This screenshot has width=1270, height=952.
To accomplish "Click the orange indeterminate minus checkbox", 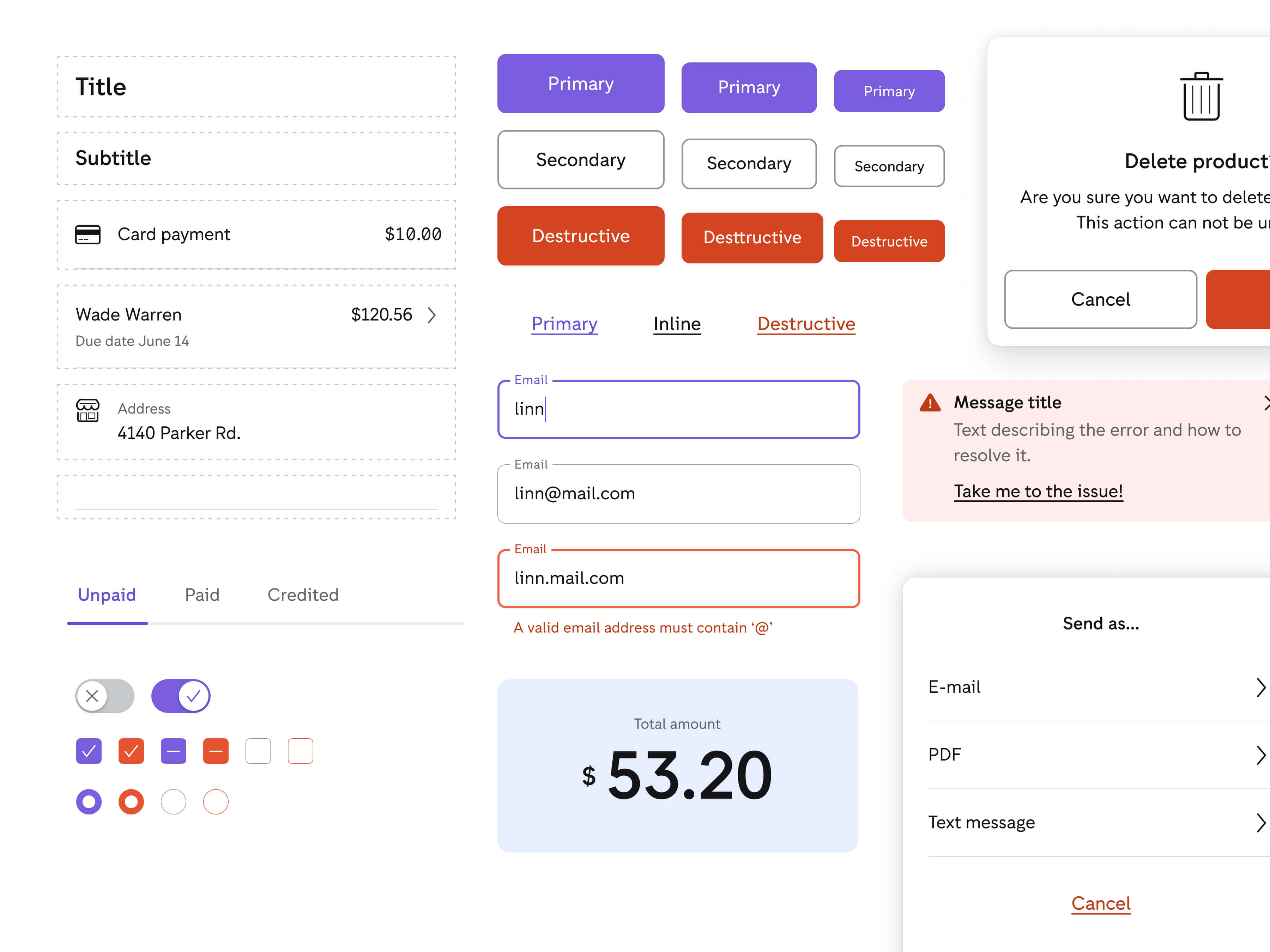I will coord(216,751).
